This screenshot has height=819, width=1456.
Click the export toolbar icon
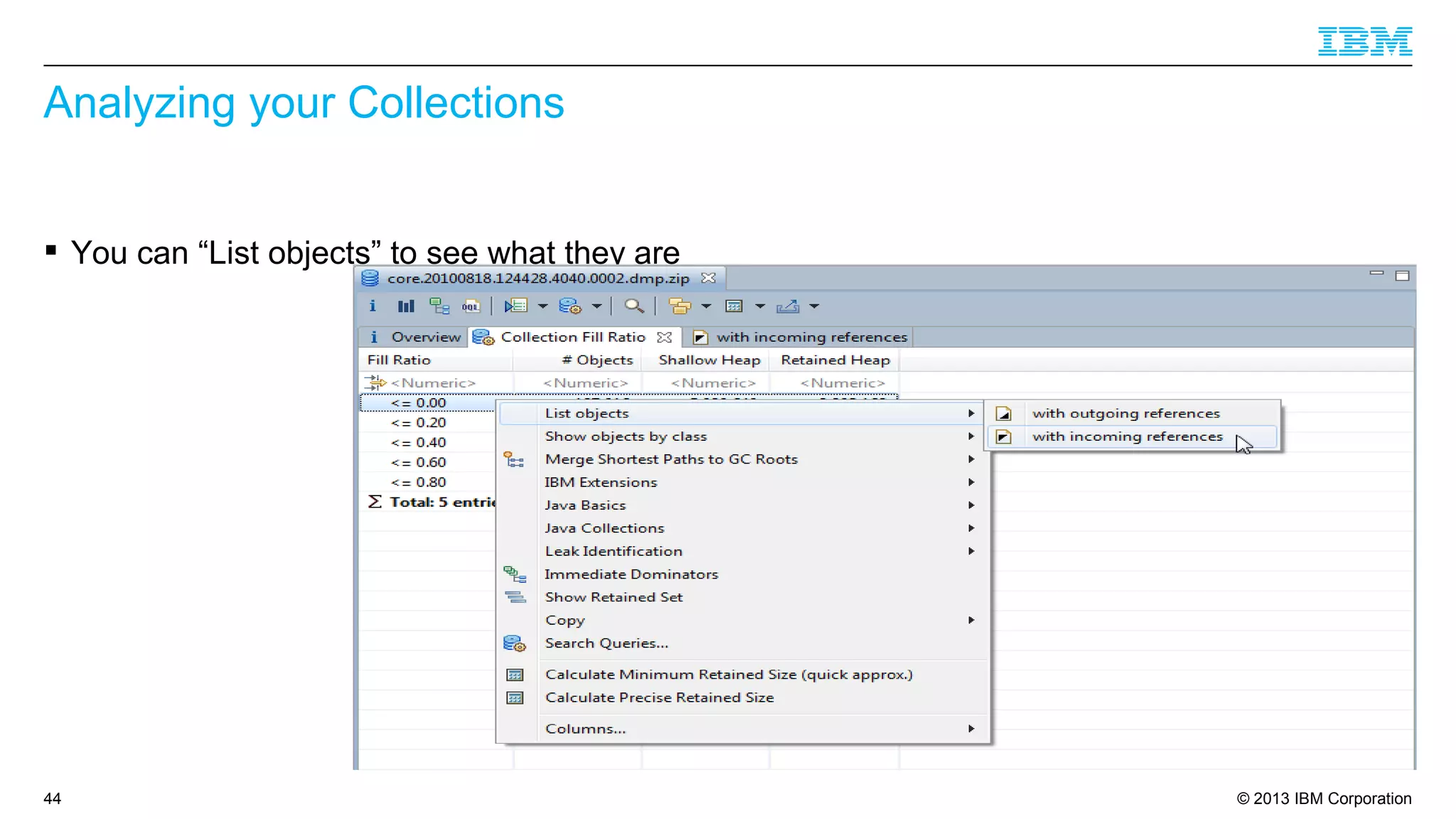[x=788, y=306]
